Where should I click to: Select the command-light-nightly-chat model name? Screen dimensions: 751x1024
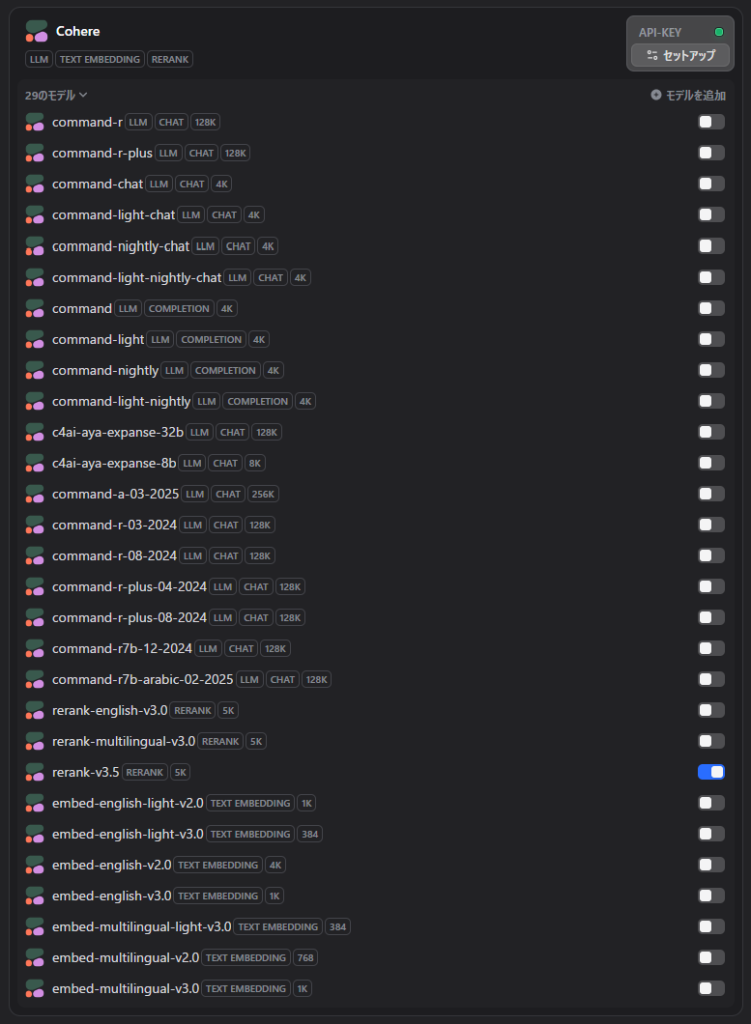tap(136, 278)
